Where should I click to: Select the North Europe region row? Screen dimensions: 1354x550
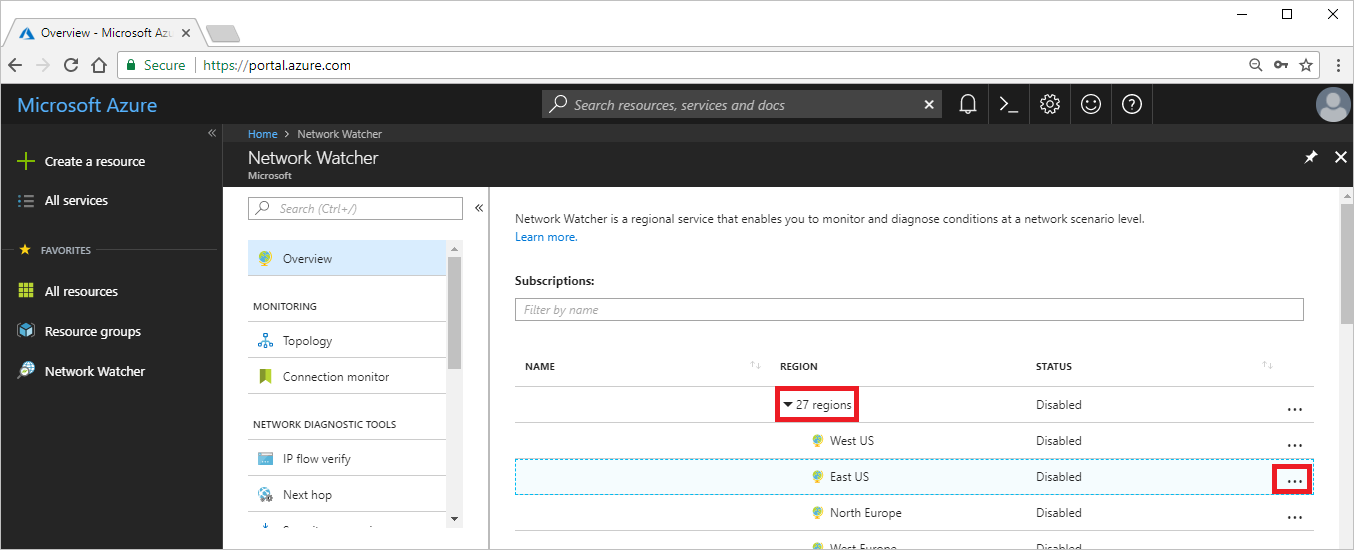click(914, 513)
